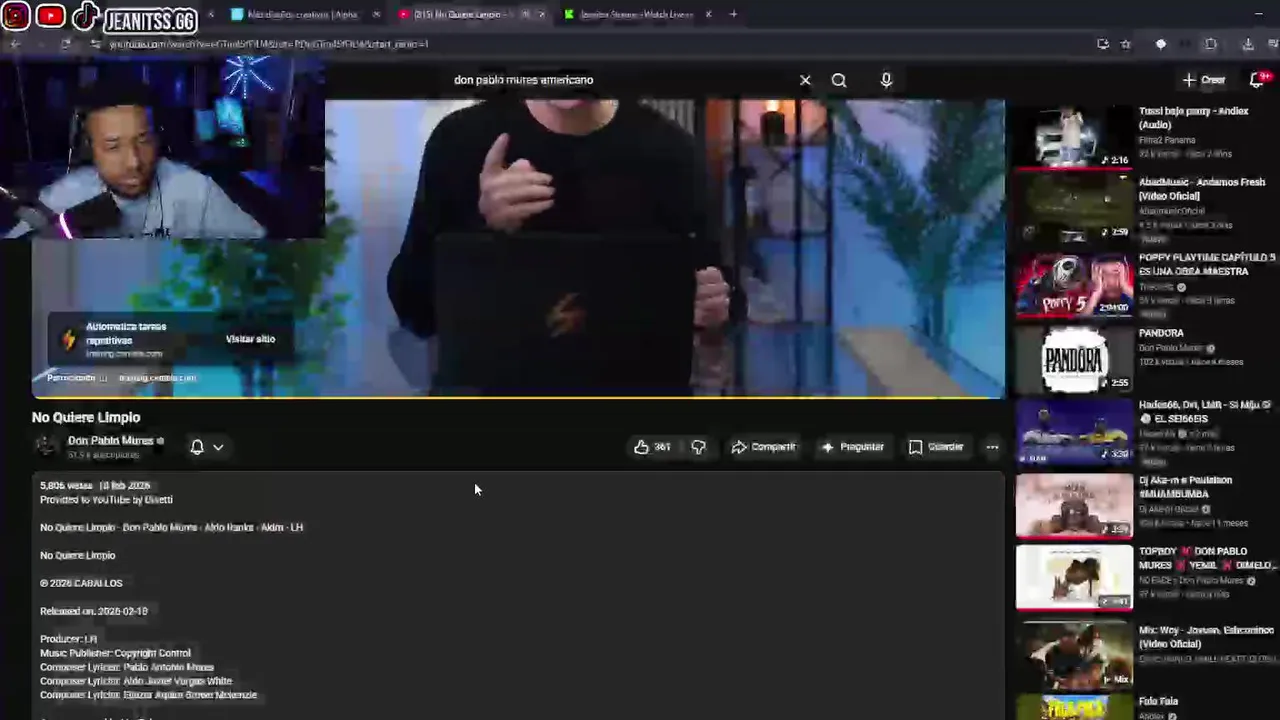Switch to the Watch Live browser tab
The width and height of the screenshot is (1280, 720).
[x=638, y=14]
